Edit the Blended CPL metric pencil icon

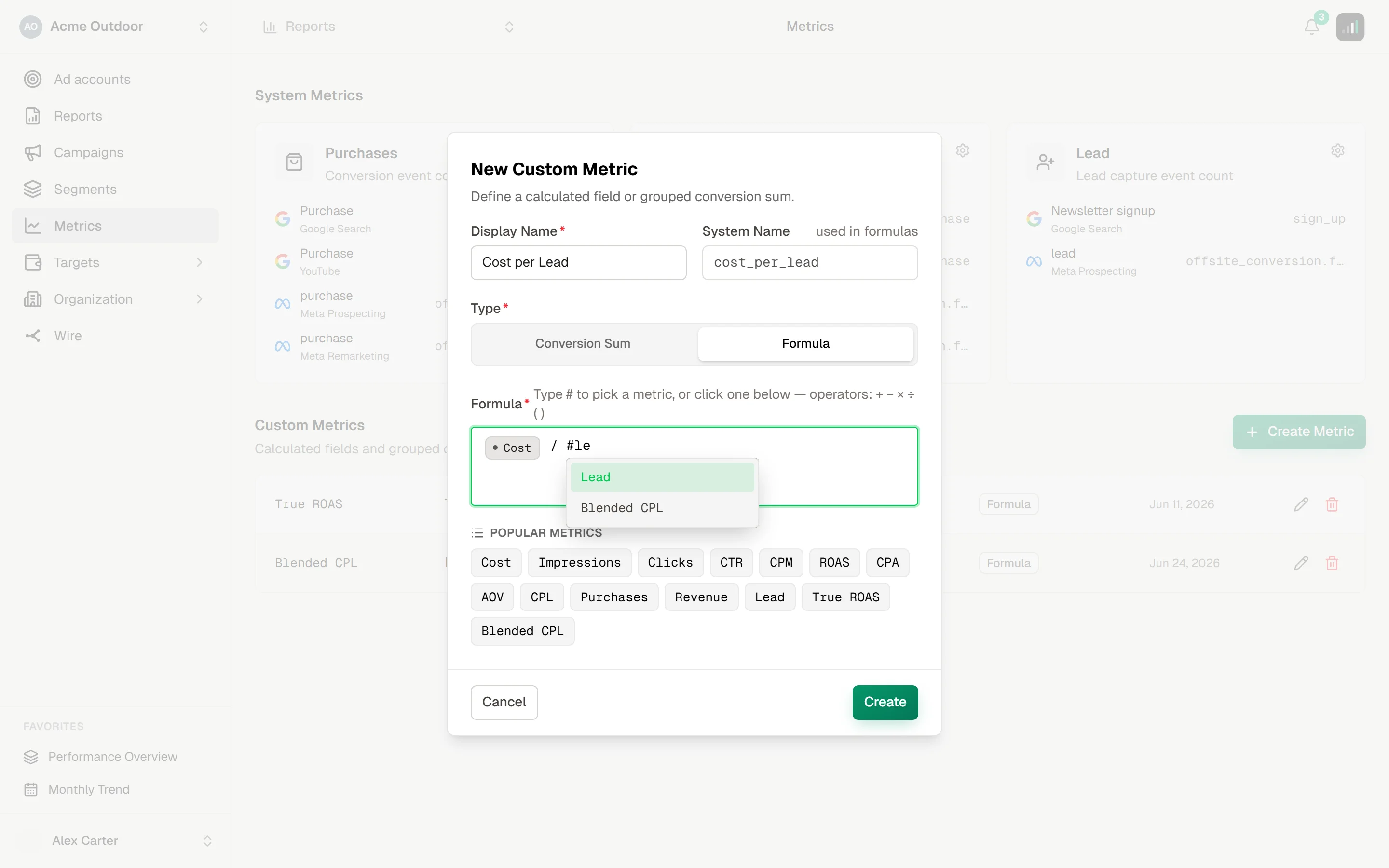click(x=1301, y=563)
